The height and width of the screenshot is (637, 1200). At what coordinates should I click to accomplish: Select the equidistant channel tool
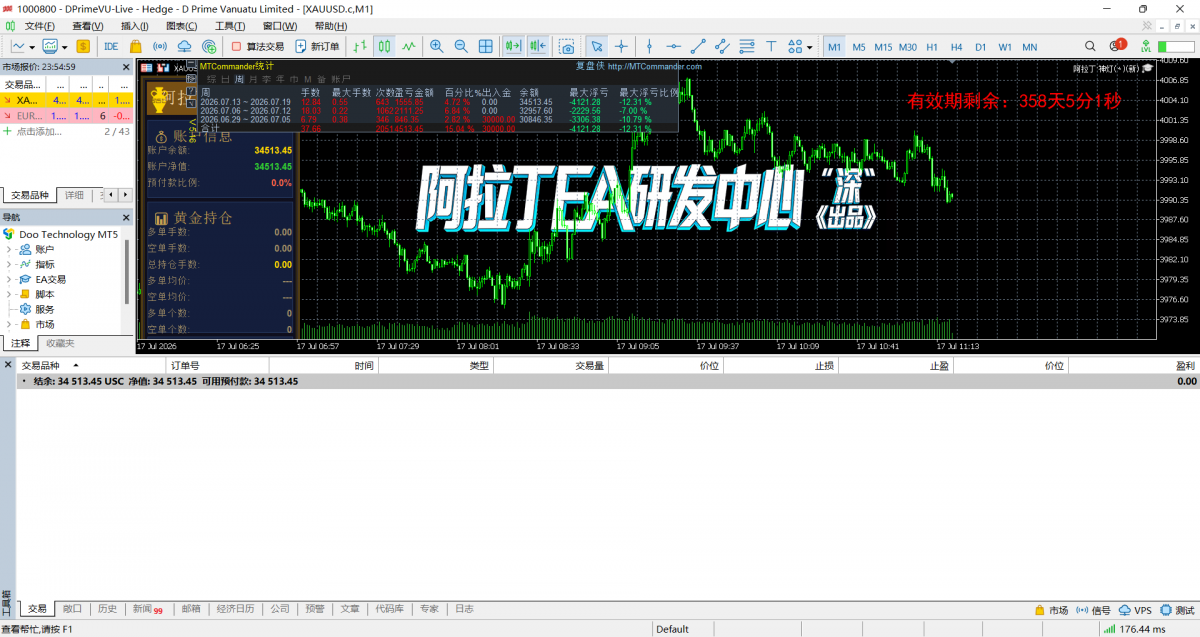point(722,46)
